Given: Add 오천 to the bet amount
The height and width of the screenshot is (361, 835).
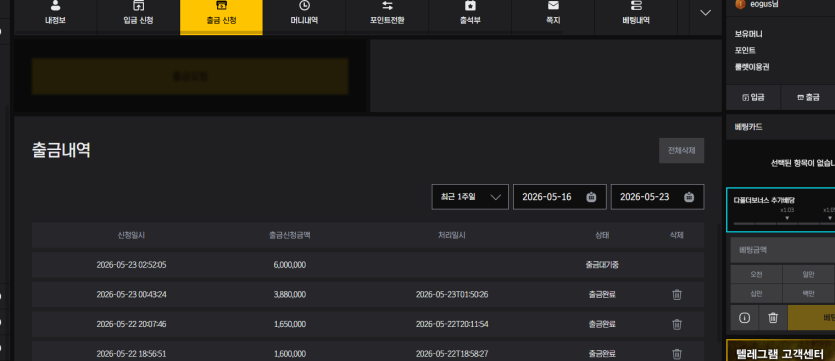Looking at the screenshot, I should point(756,275).
